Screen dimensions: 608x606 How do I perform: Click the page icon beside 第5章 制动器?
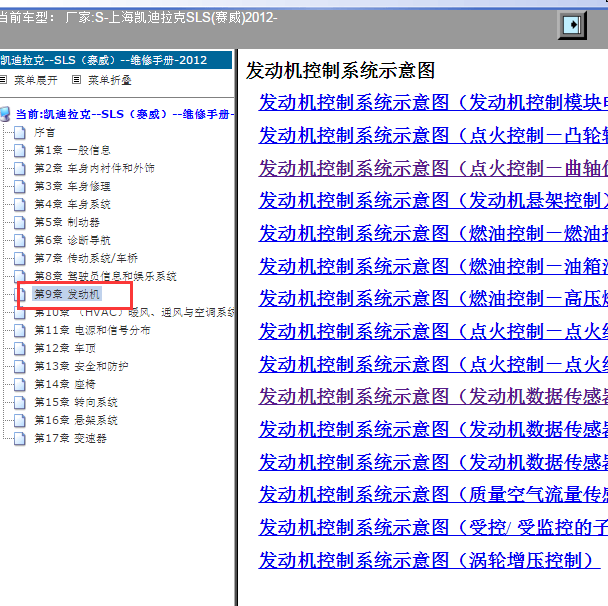(19, 223)
